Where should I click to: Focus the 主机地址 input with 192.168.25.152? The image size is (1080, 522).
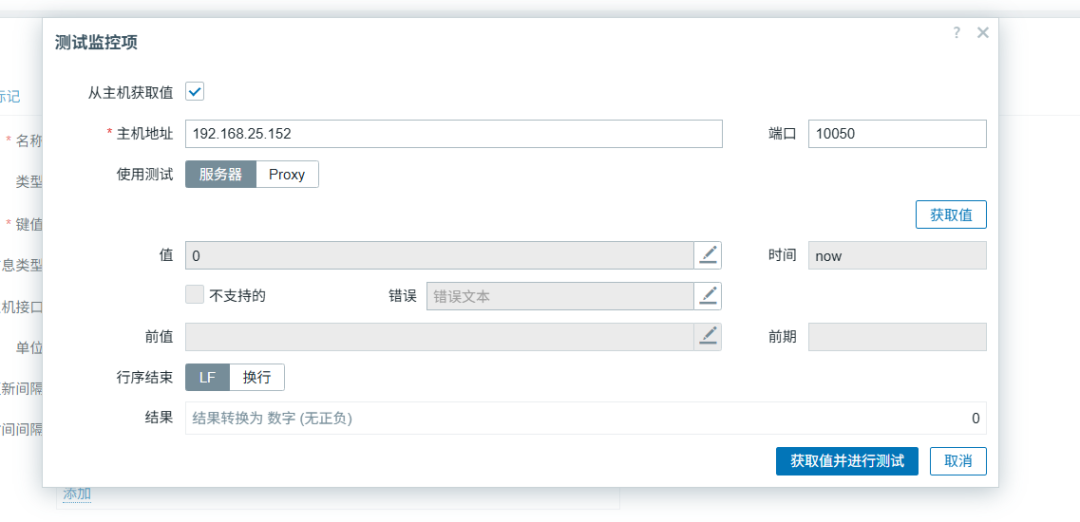[x=454, y=134]
